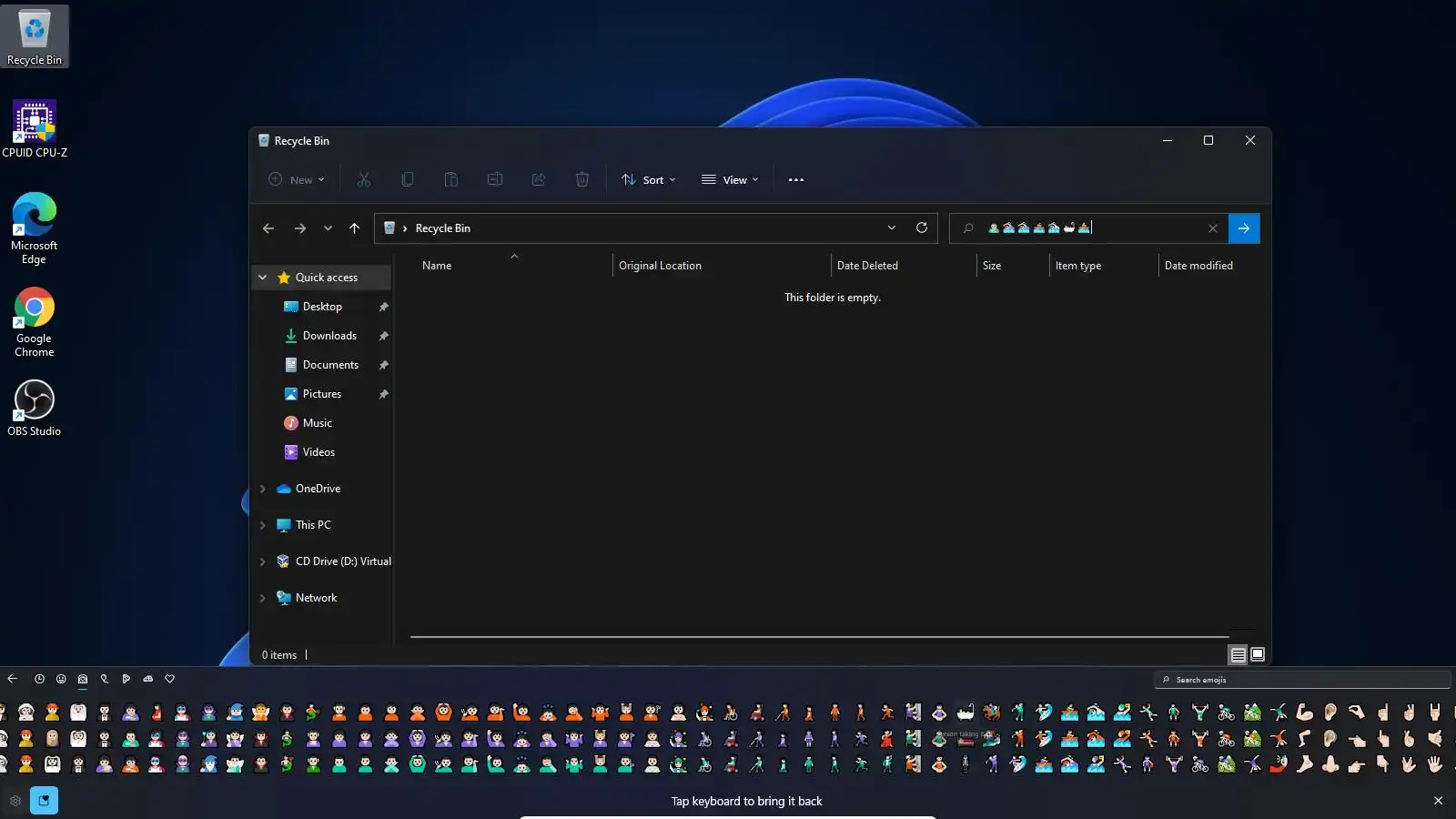Run the search with the blue arrow
The image size is (1456, 819).
tap(1244, 228)
